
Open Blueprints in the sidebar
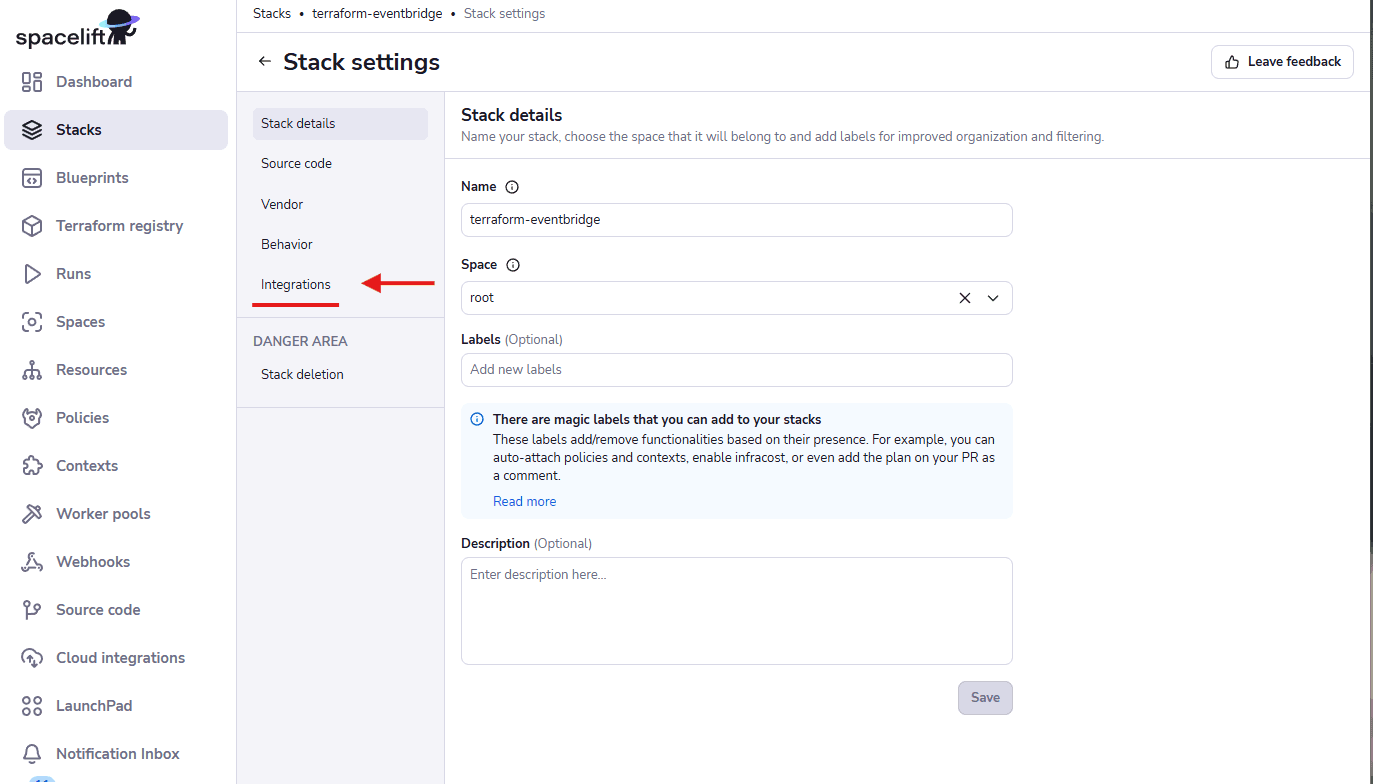pos(116,178)
